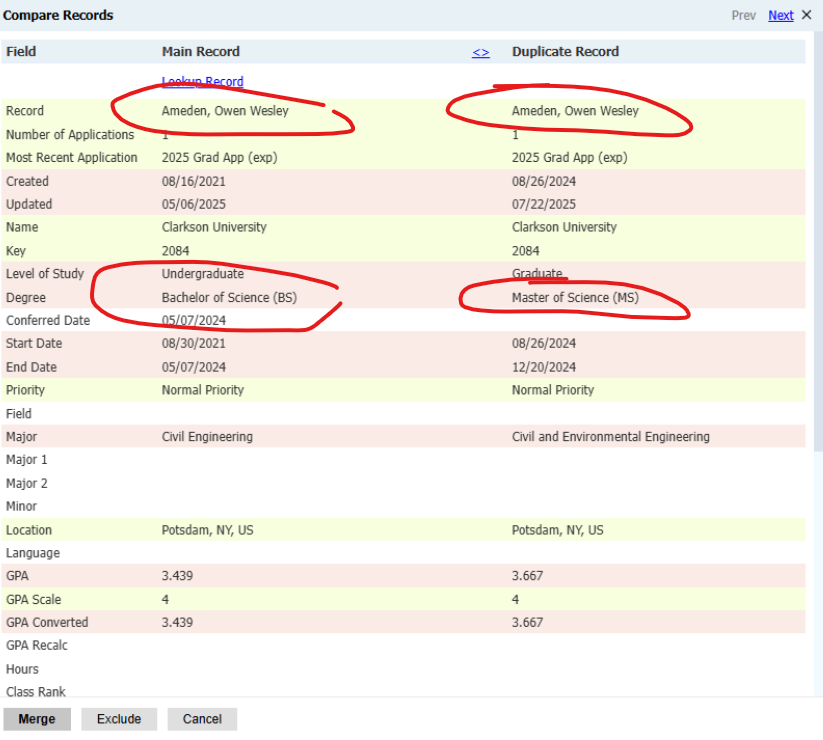This screenshot has height=740, width=823.
Task: Select the Master of Science (MS) degree value
Action: [x=575, y=298]
